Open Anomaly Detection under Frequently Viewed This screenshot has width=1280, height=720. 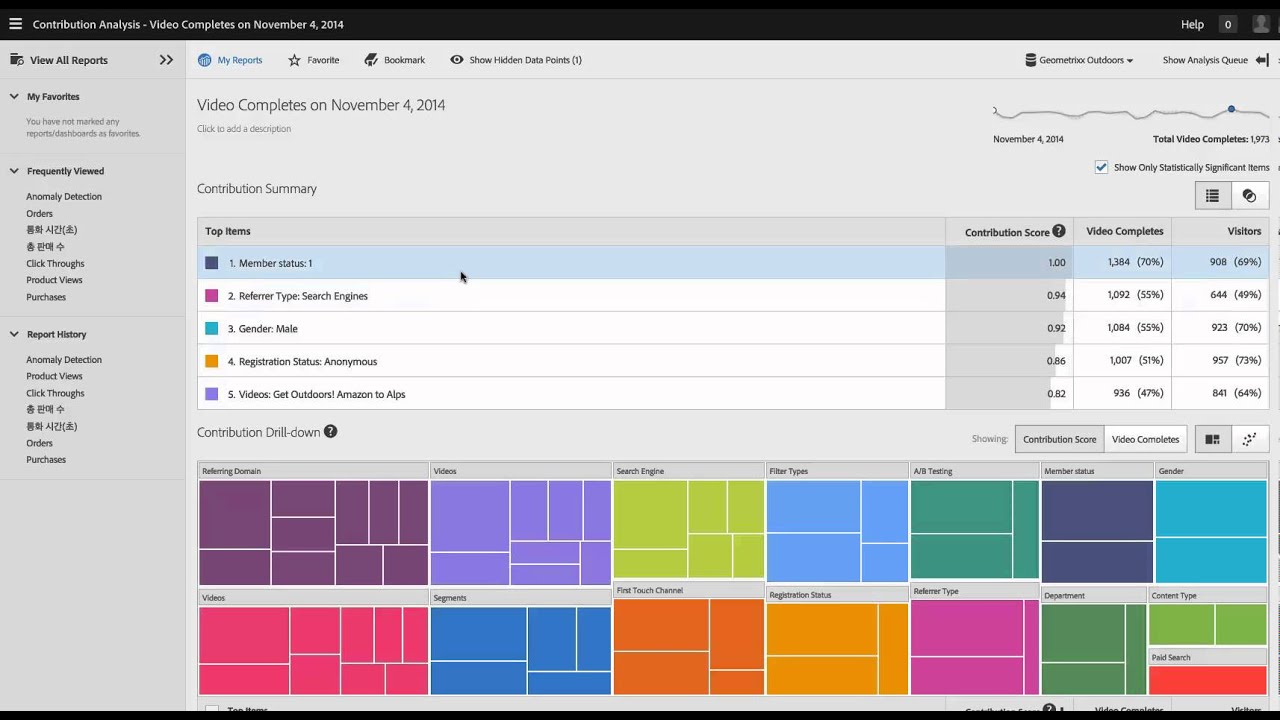click(x=64, y=197)
